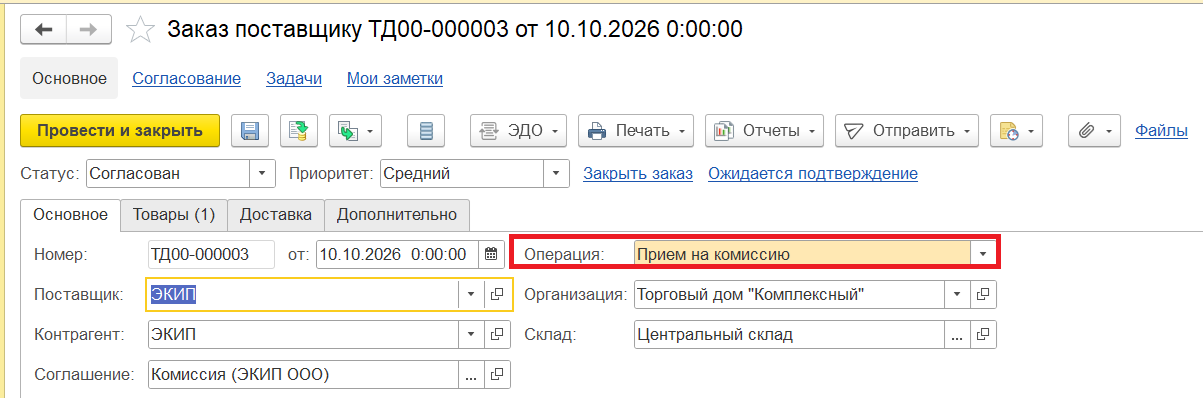Open the Печать print menu
The height and width of the screenshot is (398, 1203).
click(x=636, y=130)
